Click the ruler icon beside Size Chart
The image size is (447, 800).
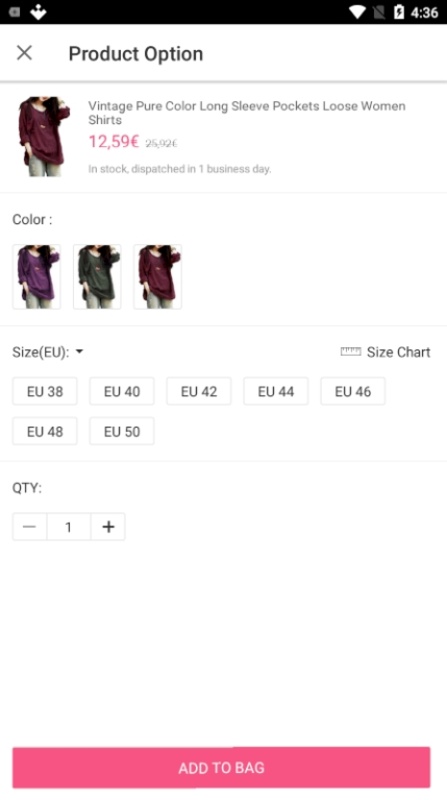tap(351, 352)
